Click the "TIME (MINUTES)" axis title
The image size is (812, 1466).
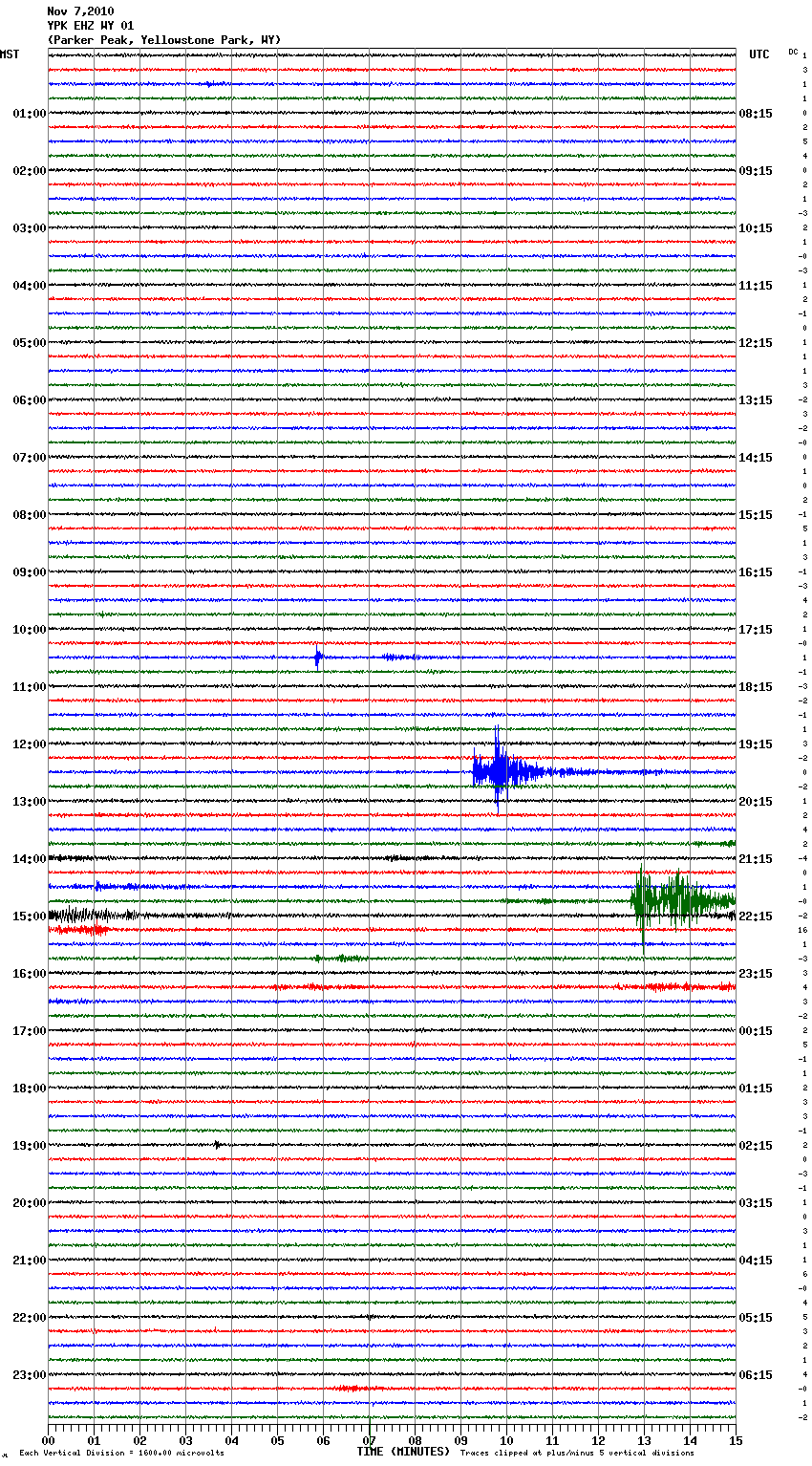pos(403,1452)
